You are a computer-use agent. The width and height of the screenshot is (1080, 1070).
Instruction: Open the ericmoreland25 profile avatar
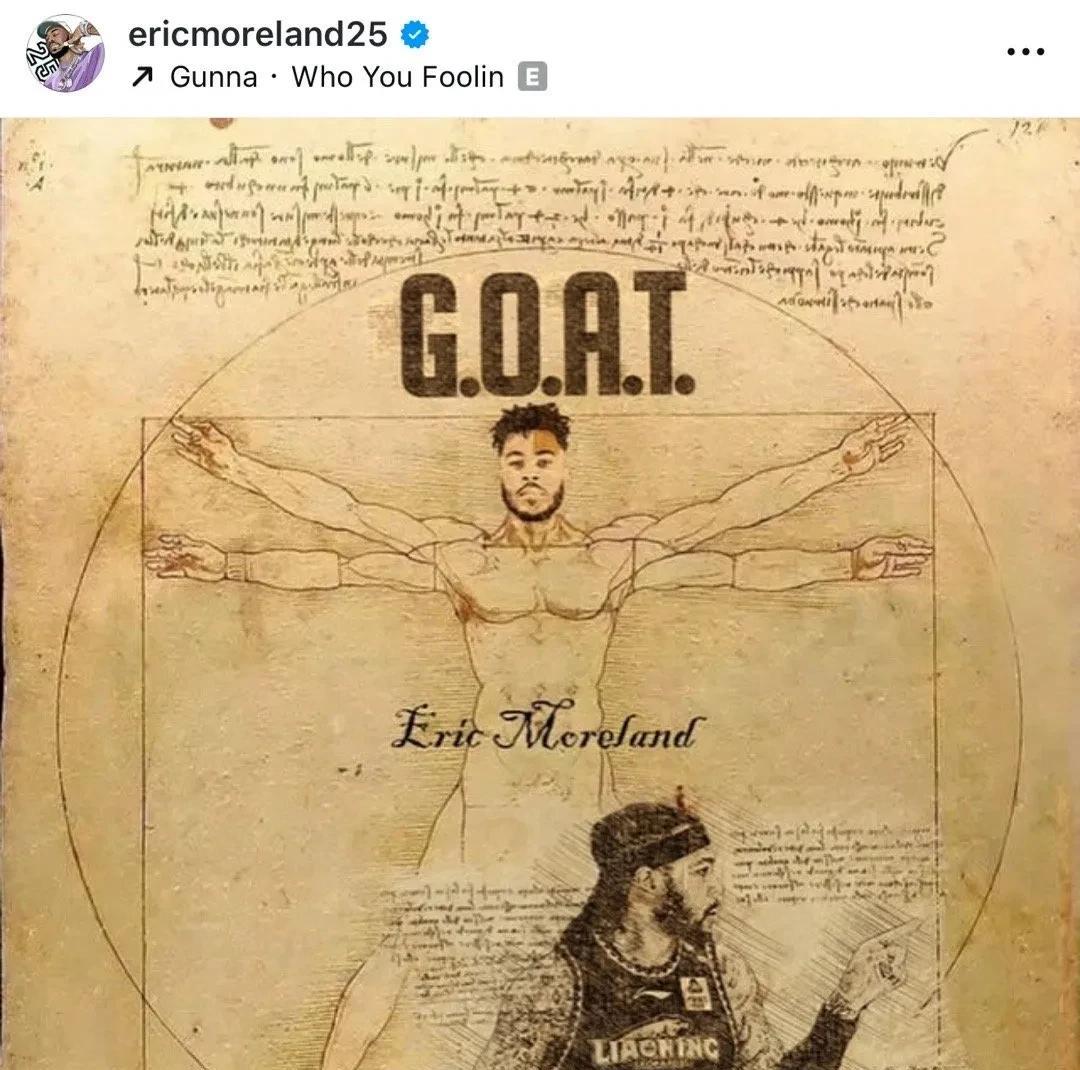click(65, 53)
